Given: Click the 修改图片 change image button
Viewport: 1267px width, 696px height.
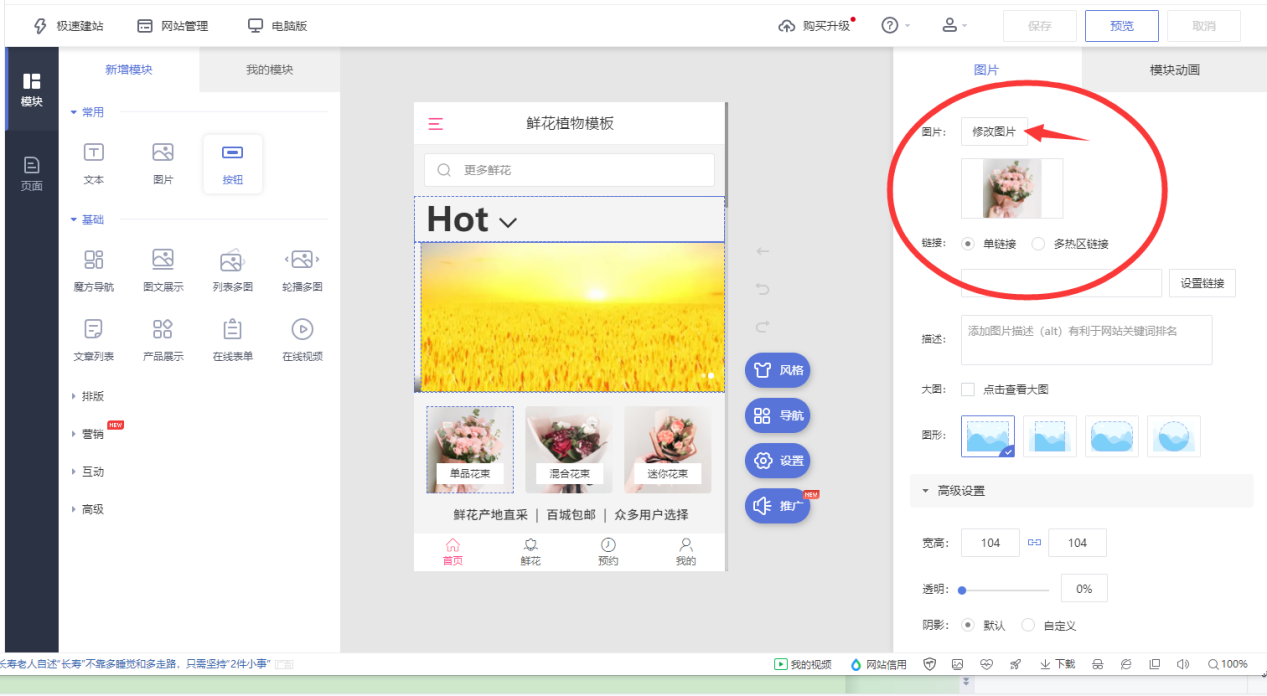Looking at the screenshot, I should [994, 130].
